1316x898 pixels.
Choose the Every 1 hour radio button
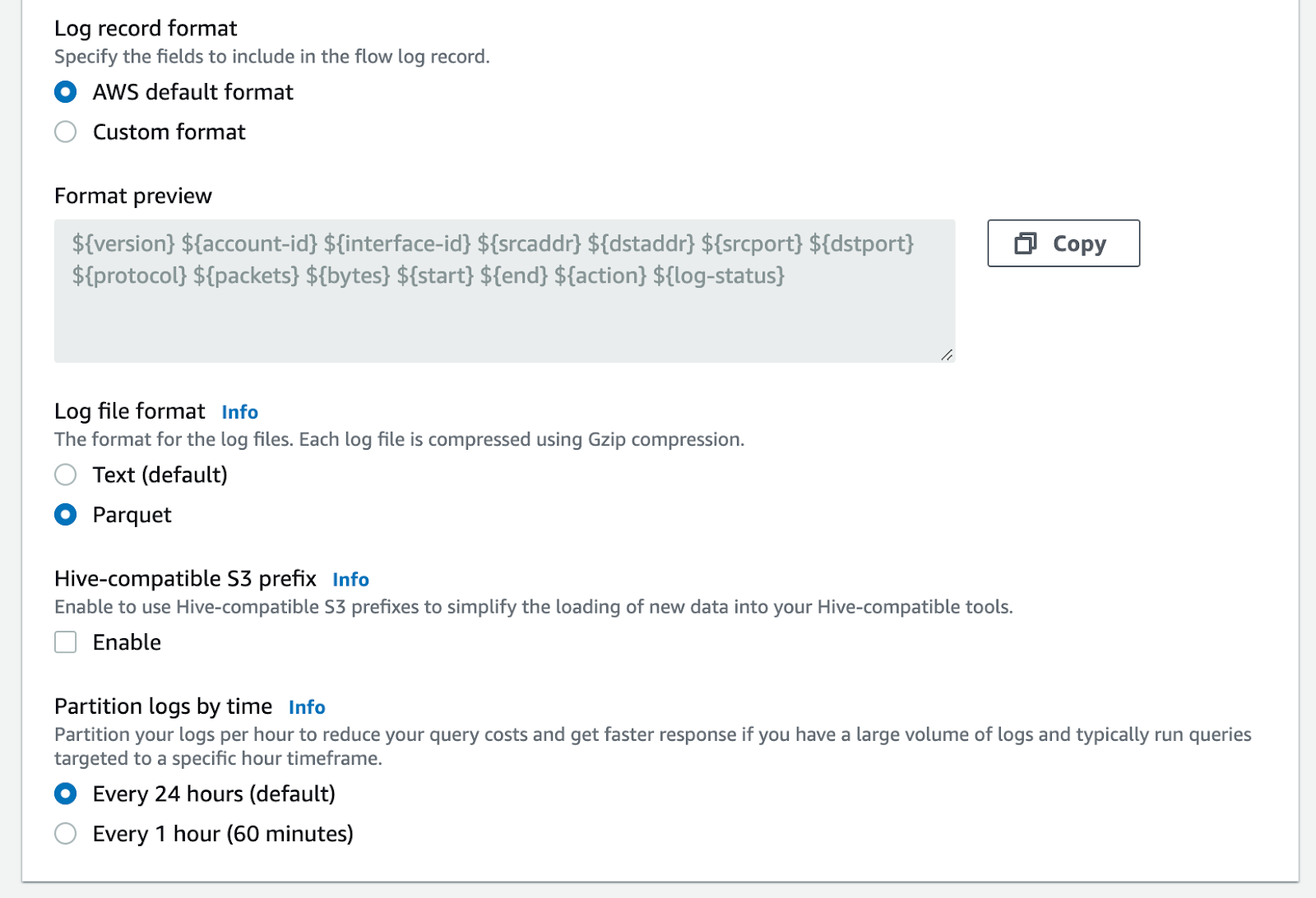[66, 834]
